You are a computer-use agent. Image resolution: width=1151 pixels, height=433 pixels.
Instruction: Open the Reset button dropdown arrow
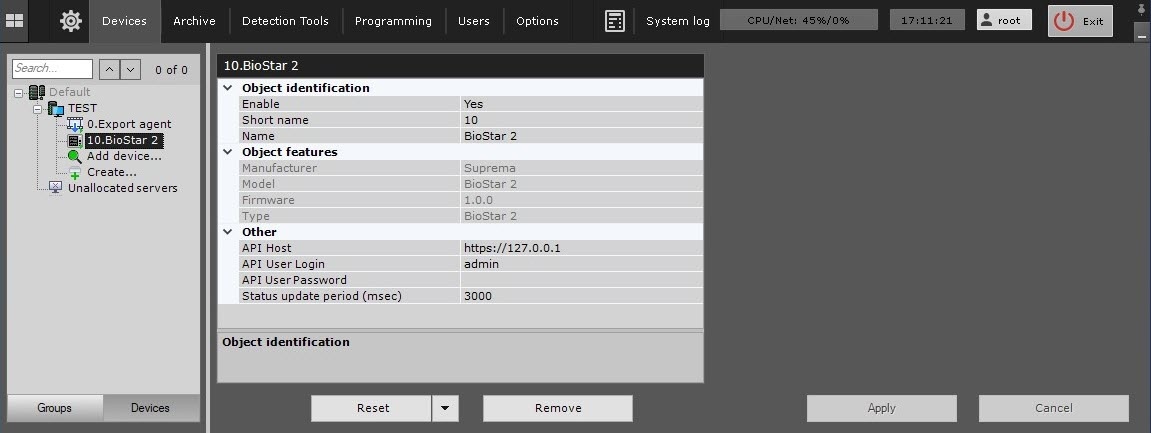445,408
